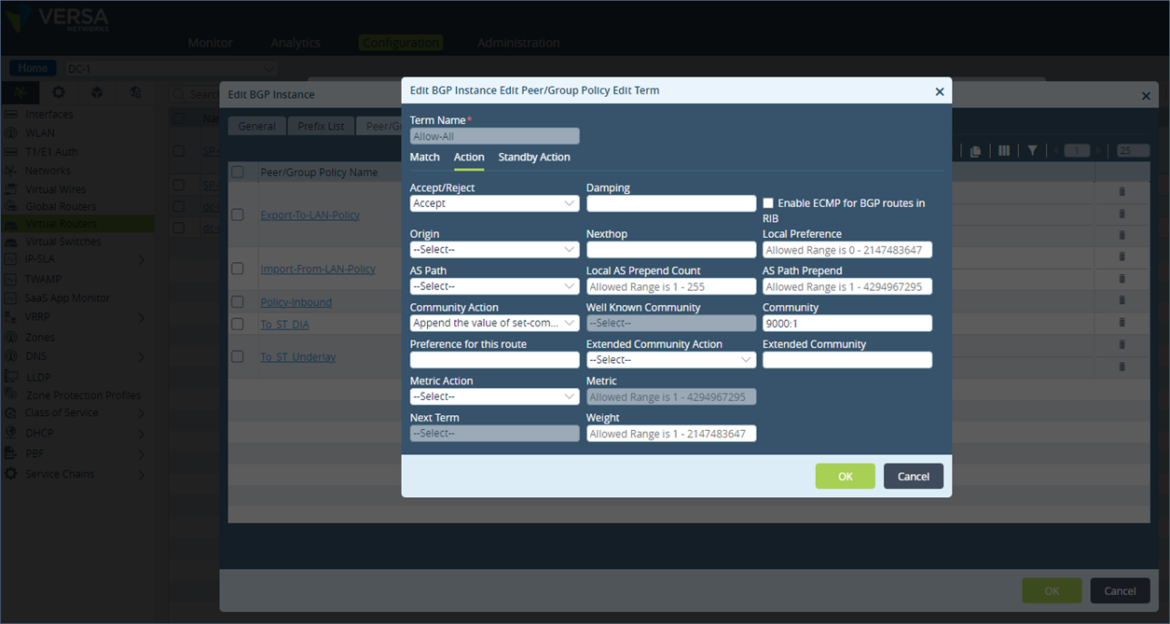
Task: Click the export/copy icon above the policy table
Action: click(x=976, y=150)
